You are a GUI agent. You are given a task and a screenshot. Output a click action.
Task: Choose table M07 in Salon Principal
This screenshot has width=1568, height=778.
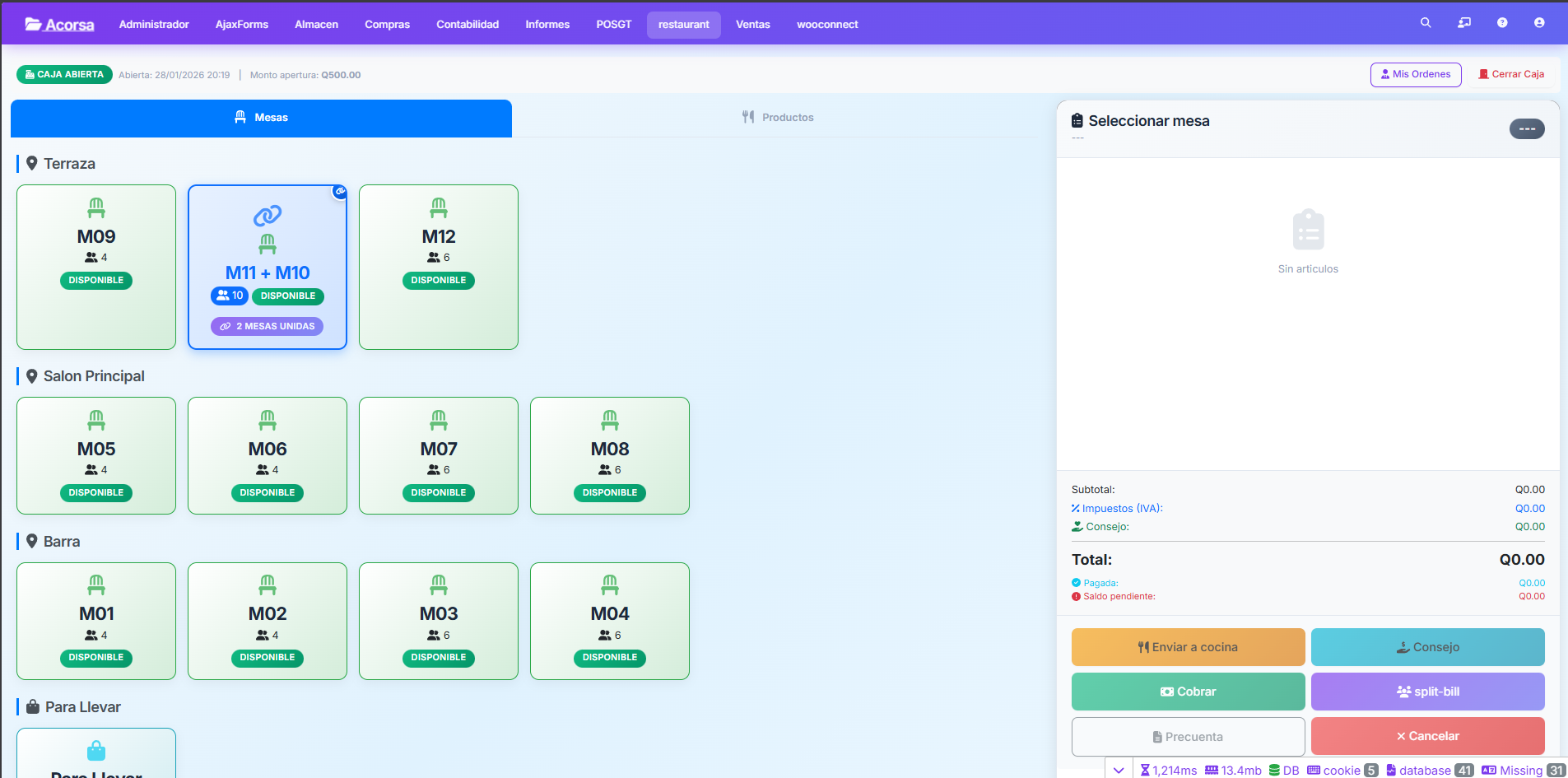[x=439, y=454]
